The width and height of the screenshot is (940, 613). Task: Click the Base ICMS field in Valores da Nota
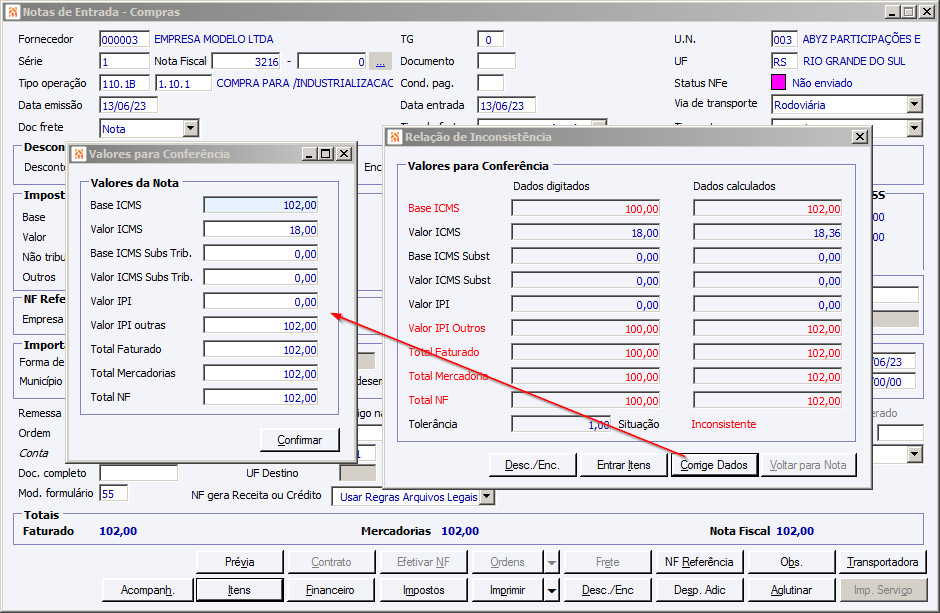(261, 205)
